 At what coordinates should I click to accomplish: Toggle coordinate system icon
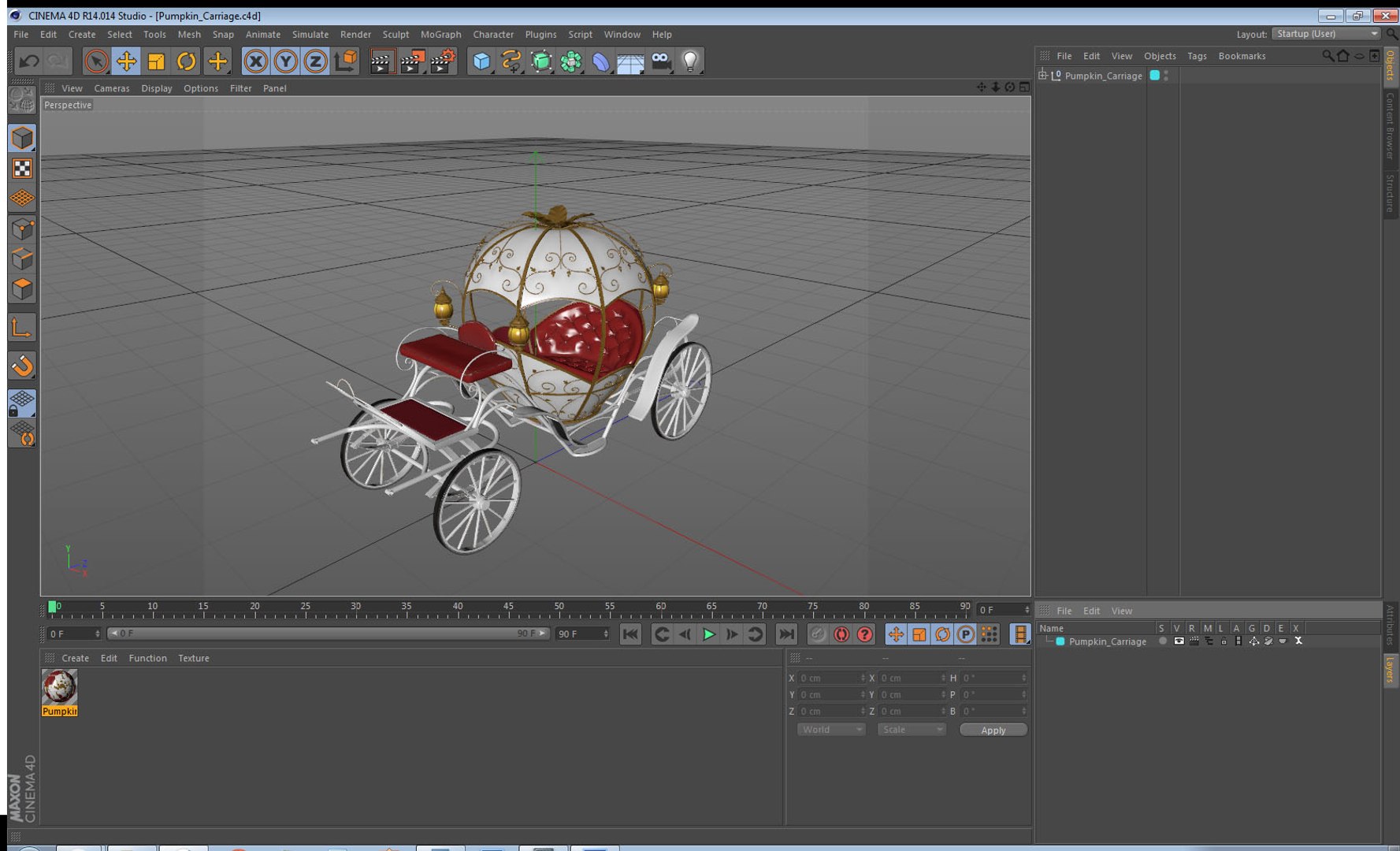point(346,61)
